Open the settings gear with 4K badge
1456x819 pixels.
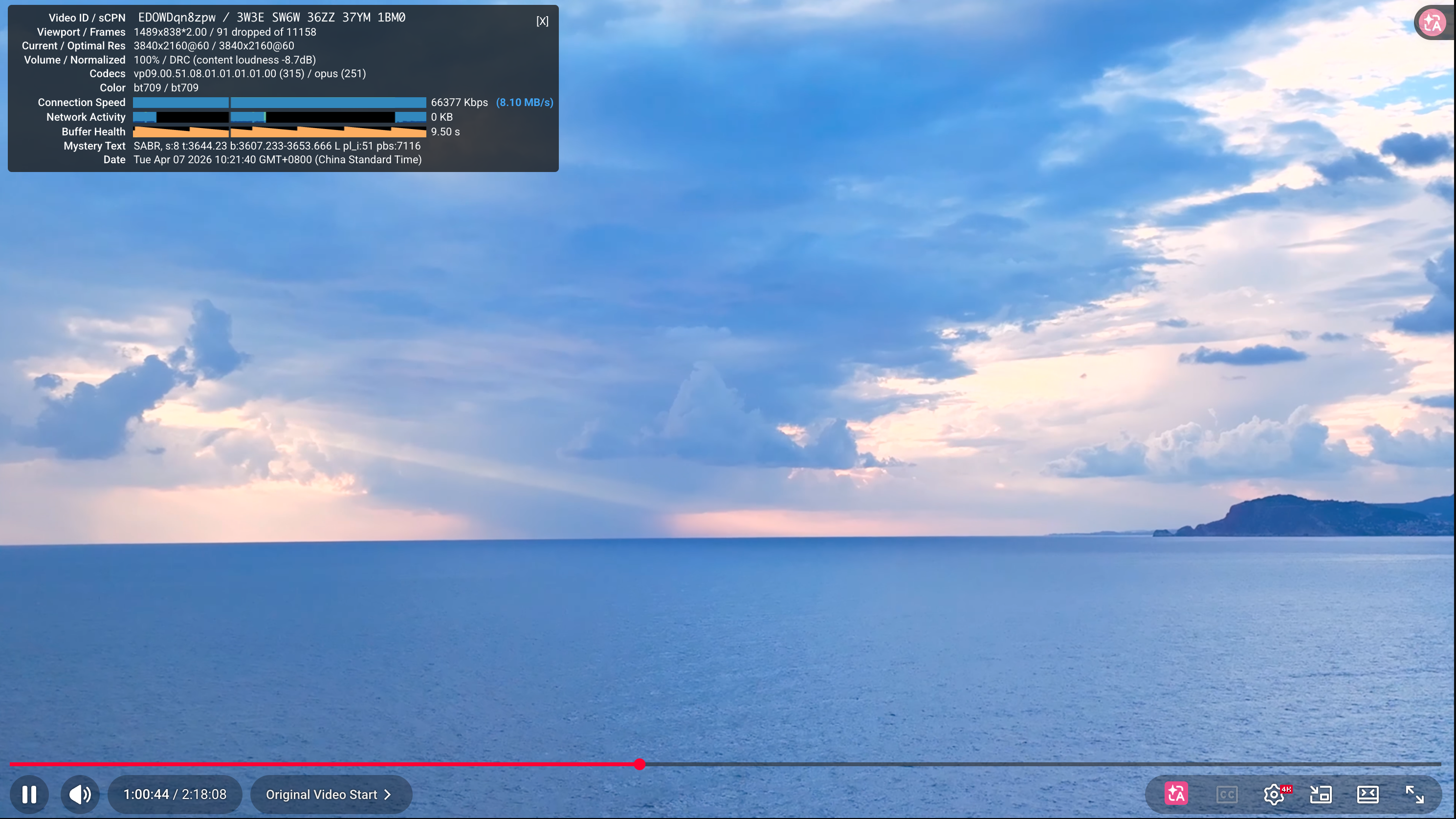point(1274,794)
